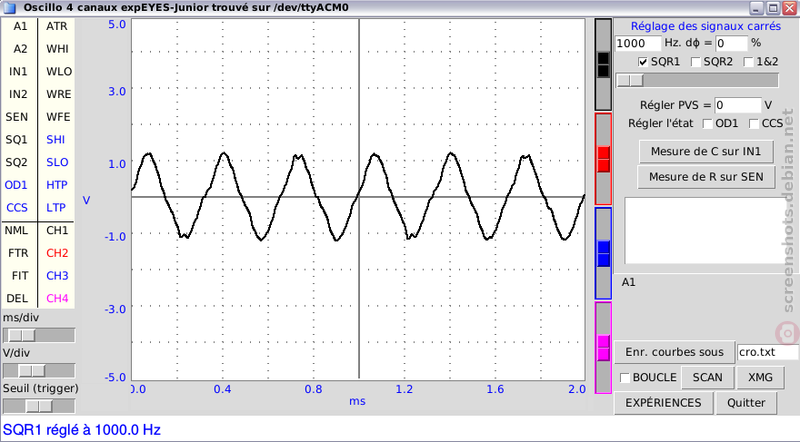
Task: Select the IN1 input label
Action: pyautogui.click(x=18, y=71)
